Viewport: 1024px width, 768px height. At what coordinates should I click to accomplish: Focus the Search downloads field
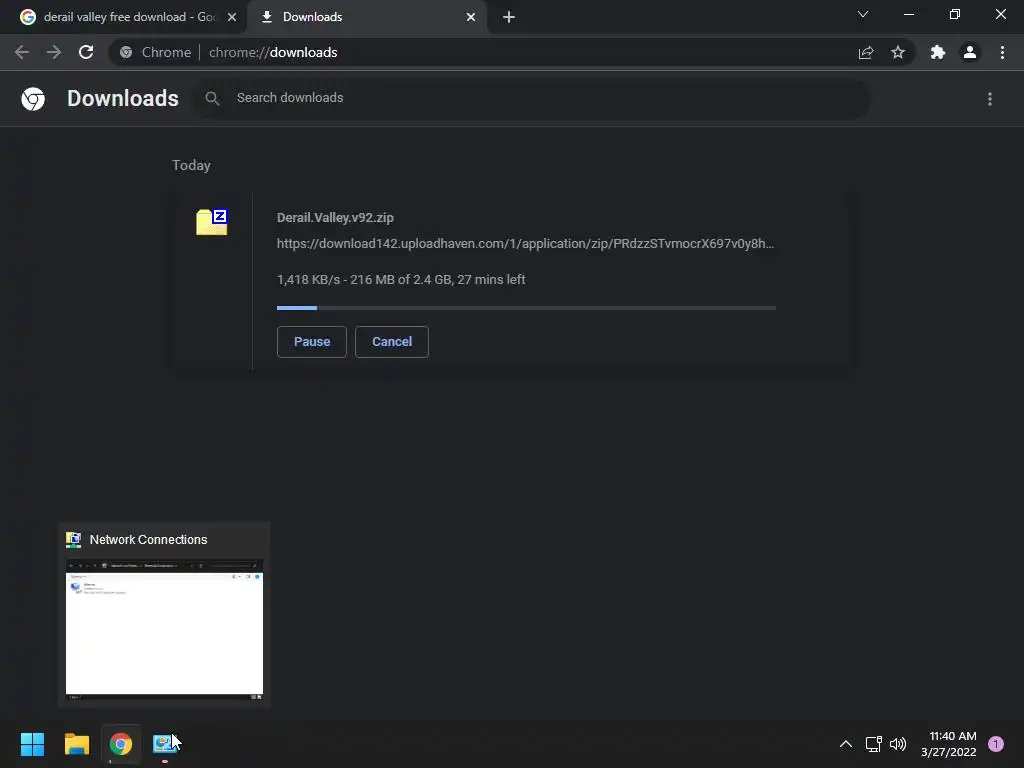click(x=532, y=99)
